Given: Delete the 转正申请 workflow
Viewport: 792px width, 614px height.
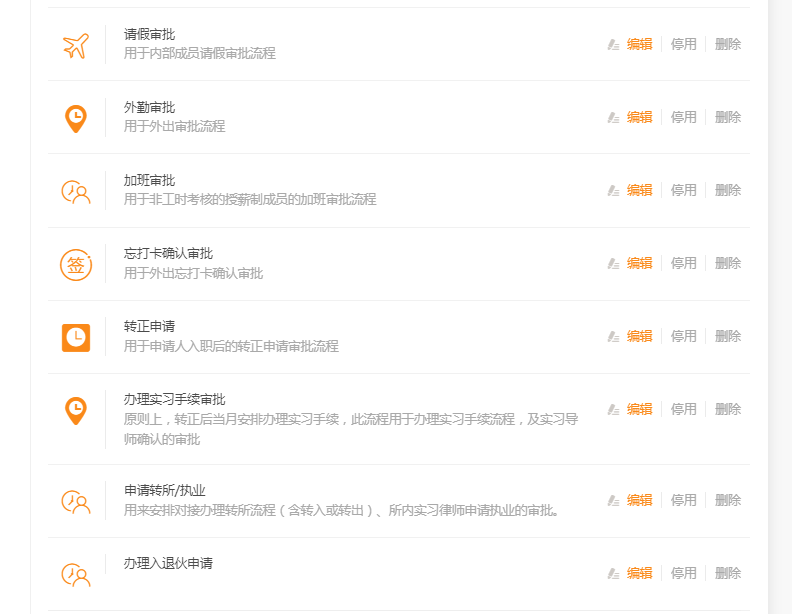Looking at the screenshot, I should (x=728, y=336).
